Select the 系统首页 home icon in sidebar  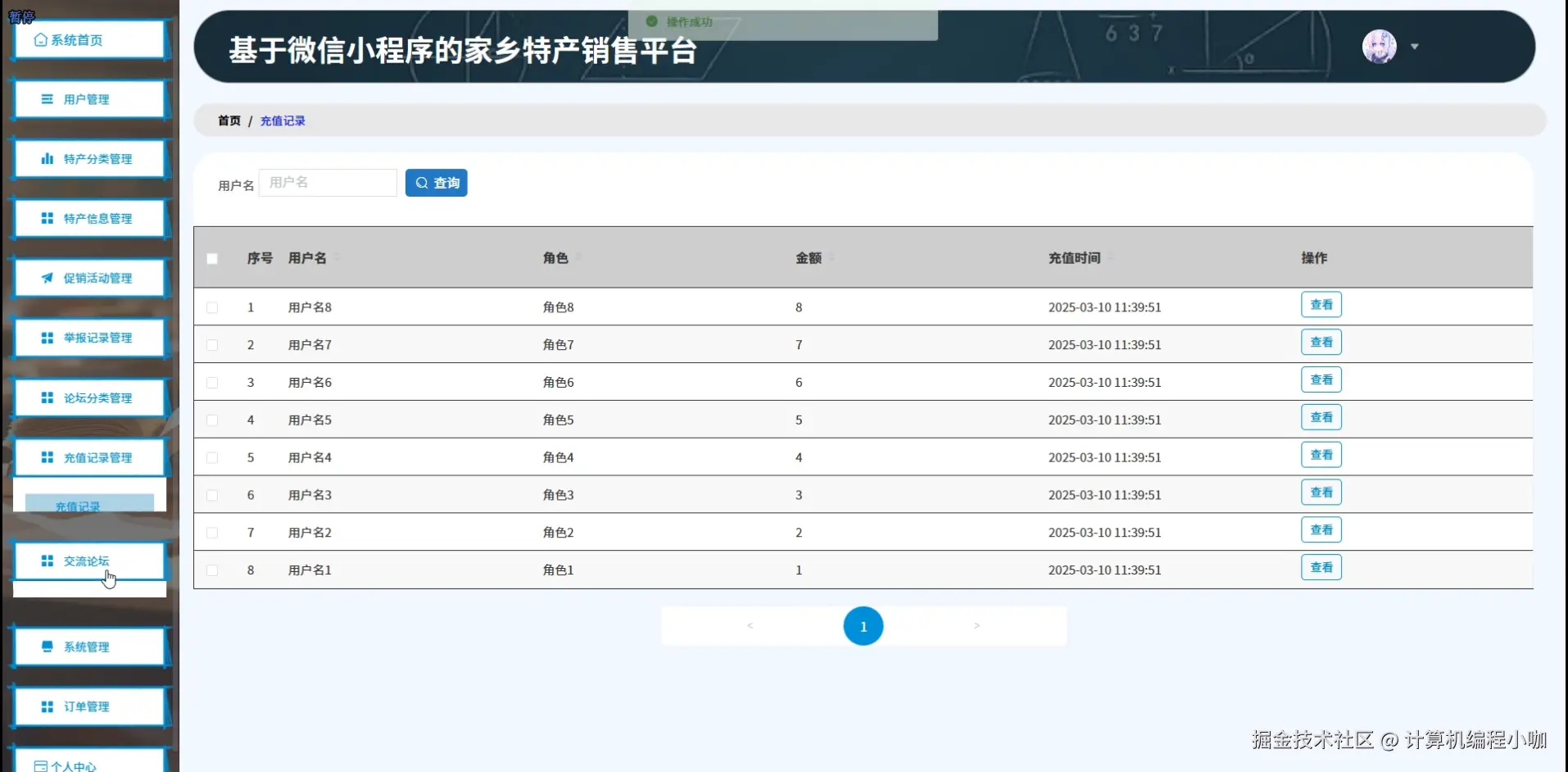tap(42, 40)
